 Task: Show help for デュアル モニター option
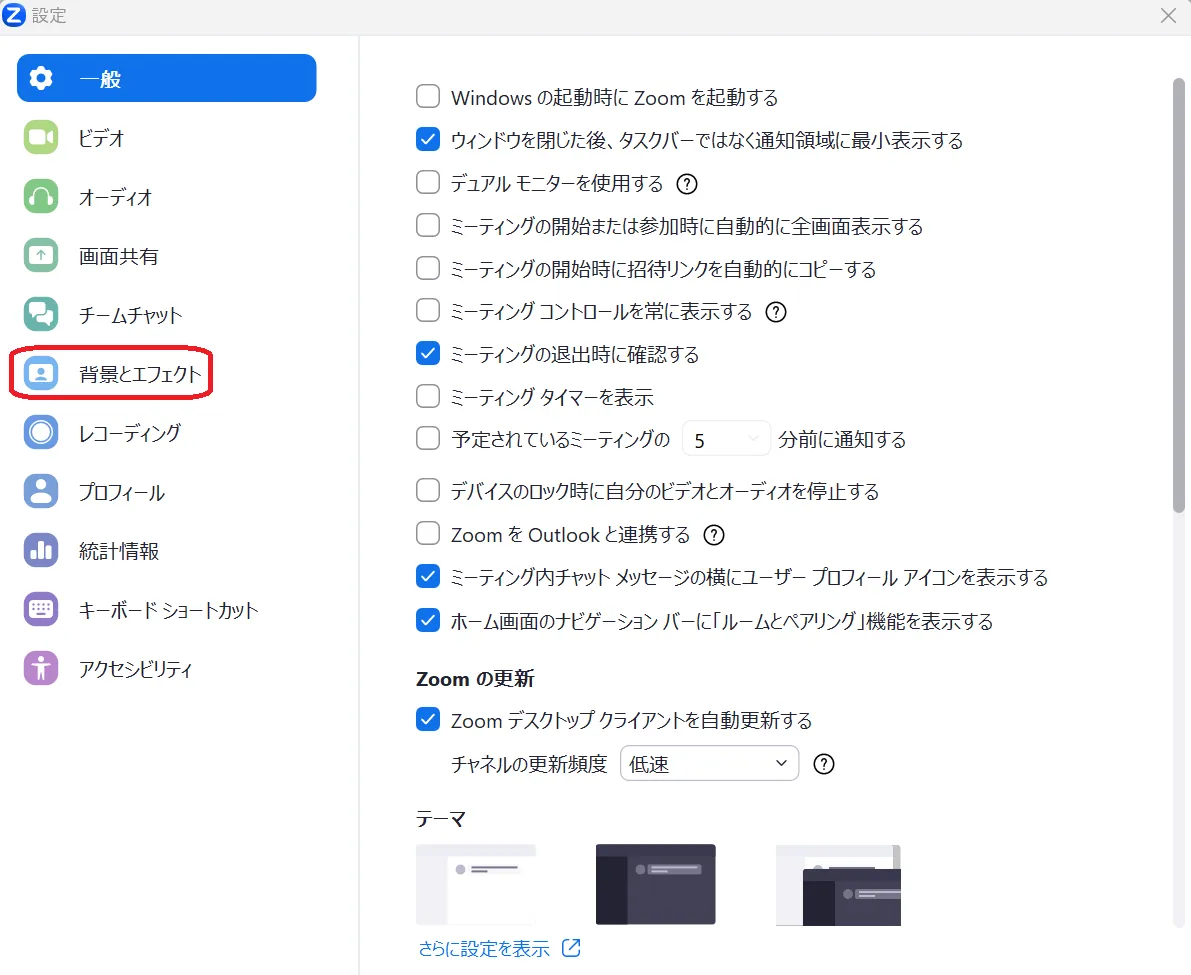click(686, 184)
